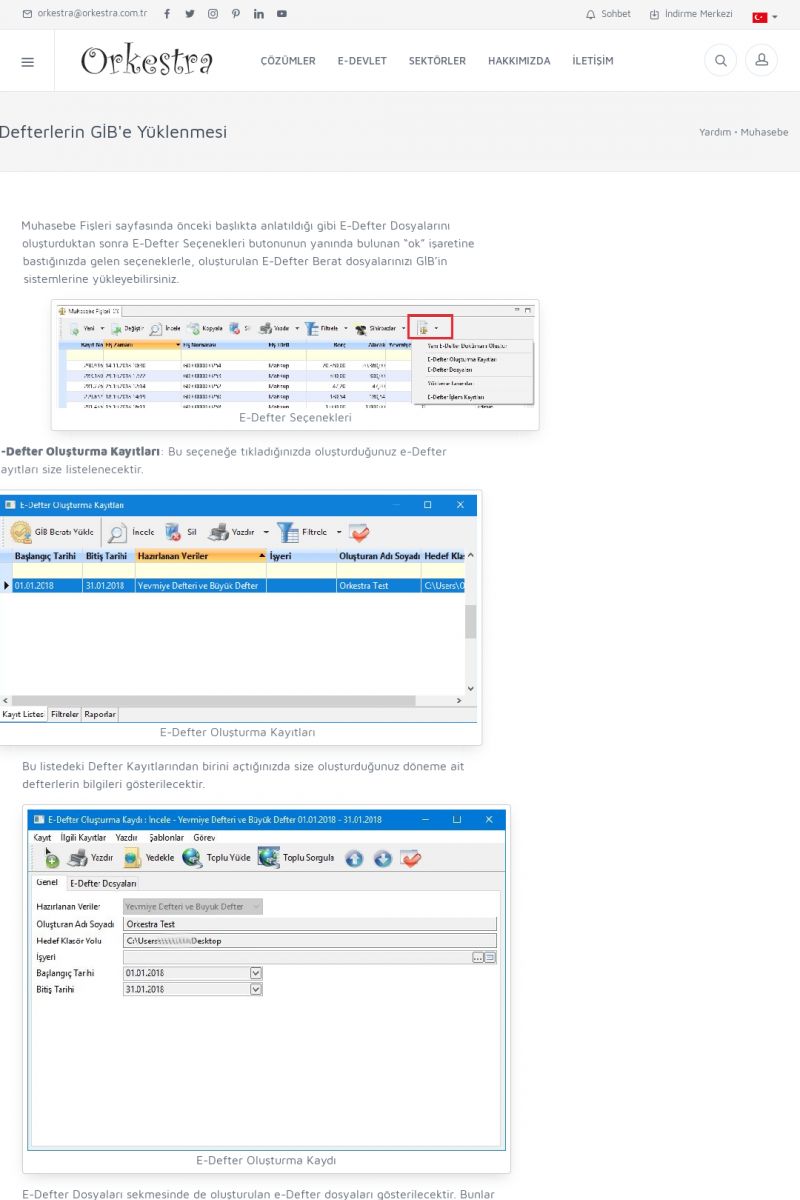Click the search magnifier icon
Screen dimensions: 800x1200
pos(719,61)
